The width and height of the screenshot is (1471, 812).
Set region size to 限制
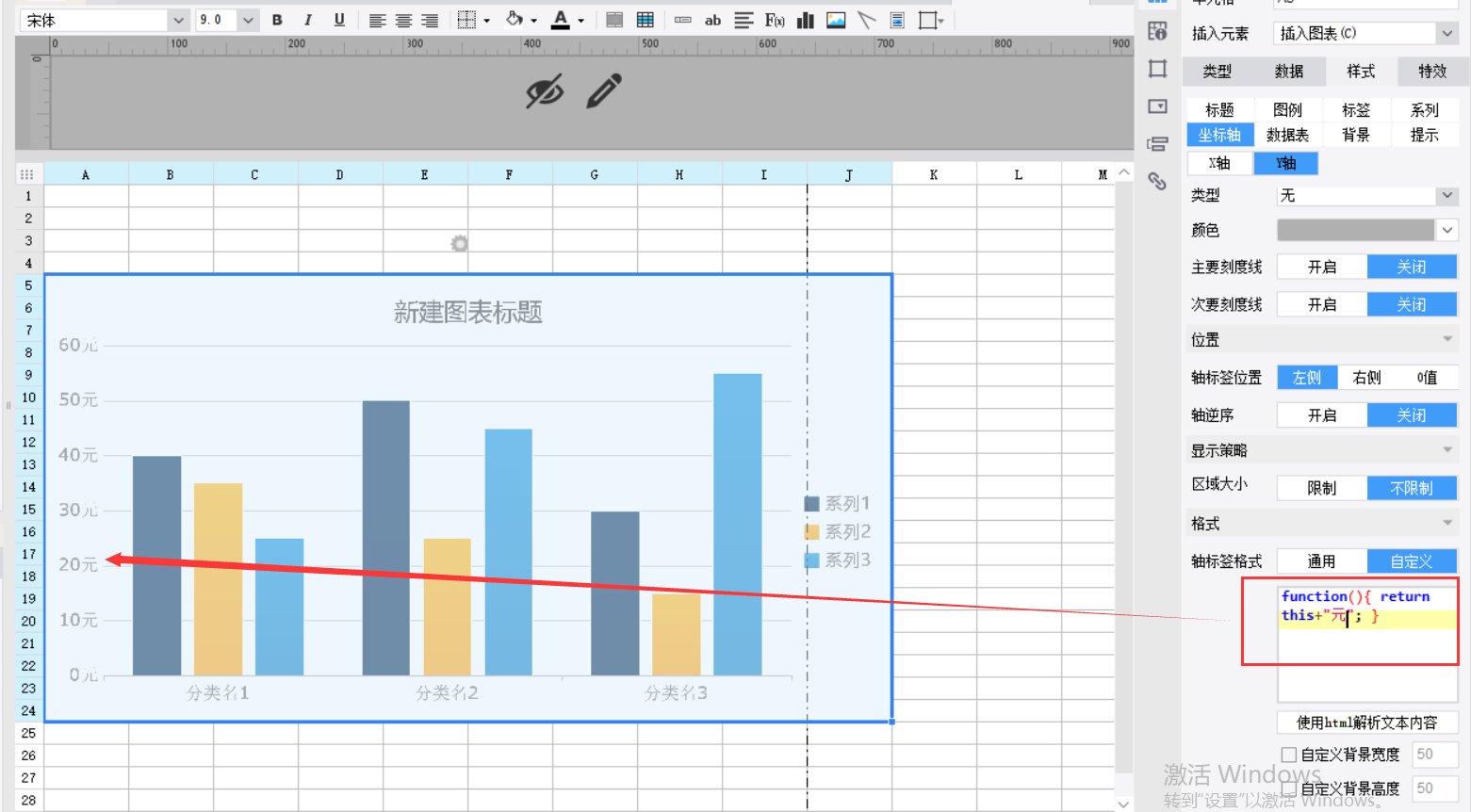(x=1322, y=488)
